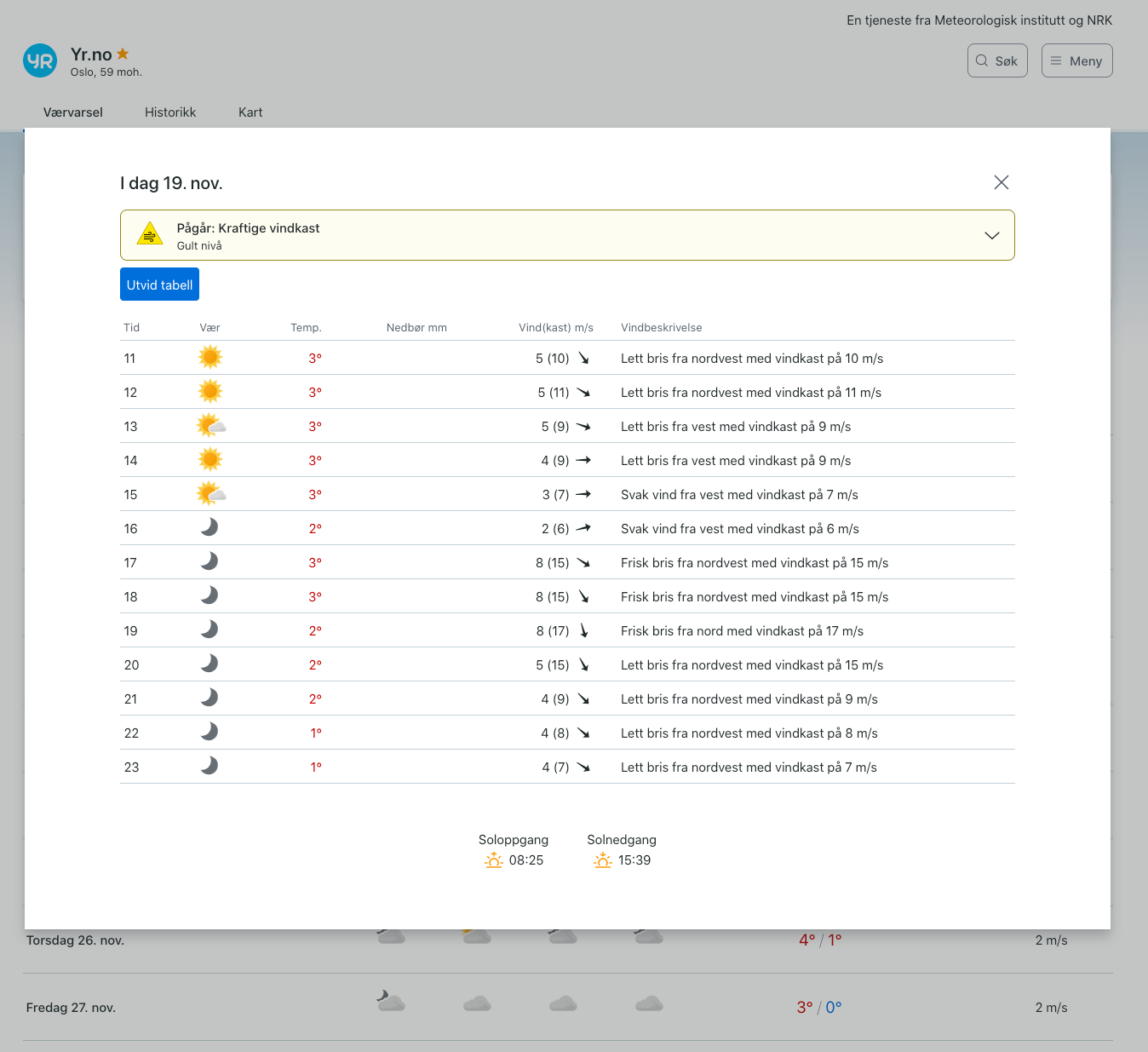Click the wind direction arrow for hour 16

(583, 528)
